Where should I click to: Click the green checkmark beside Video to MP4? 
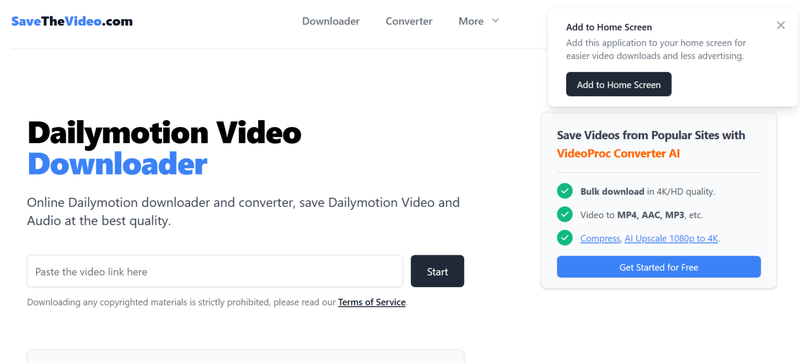click(564, 215)
